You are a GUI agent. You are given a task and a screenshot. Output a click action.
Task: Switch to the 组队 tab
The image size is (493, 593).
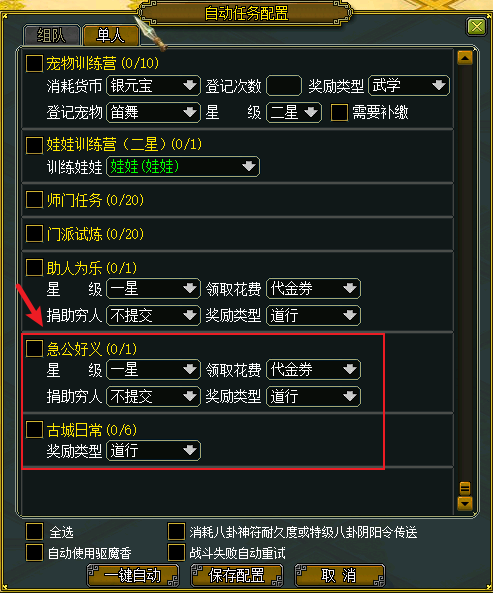(x=52, y=36)
